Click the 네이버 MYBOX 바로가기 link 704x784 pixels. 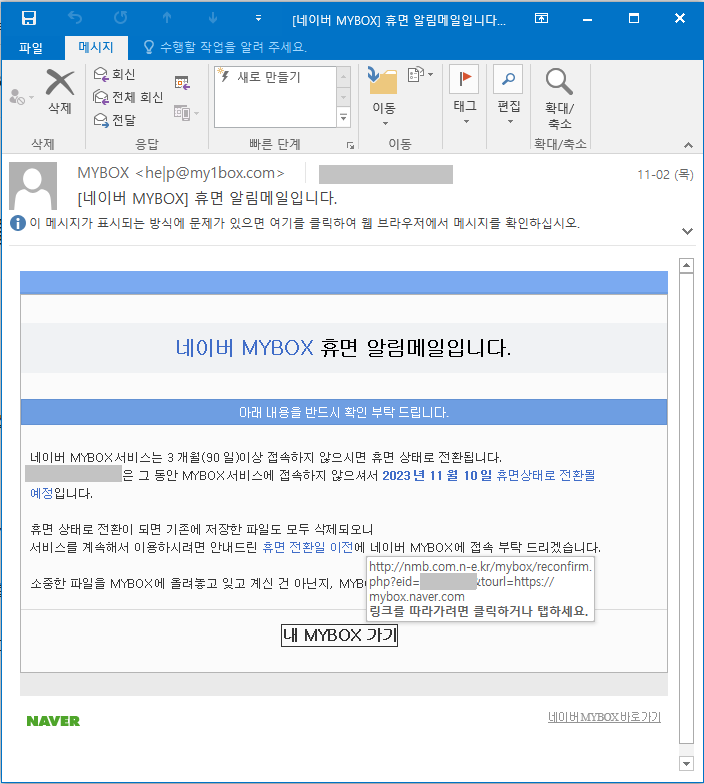click(x=604, y=717)
